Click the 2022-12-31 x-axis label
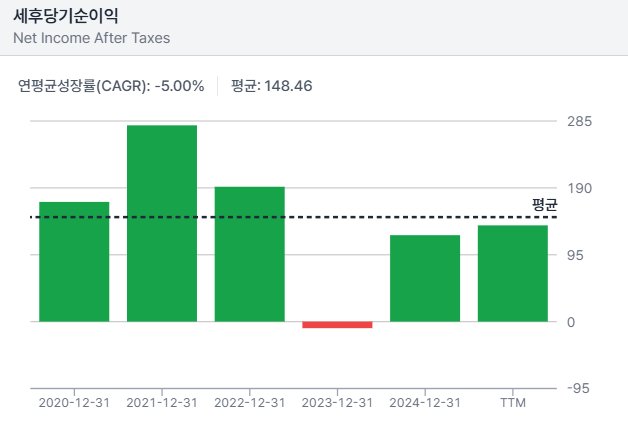628x445 pixels. pos(250,402)
